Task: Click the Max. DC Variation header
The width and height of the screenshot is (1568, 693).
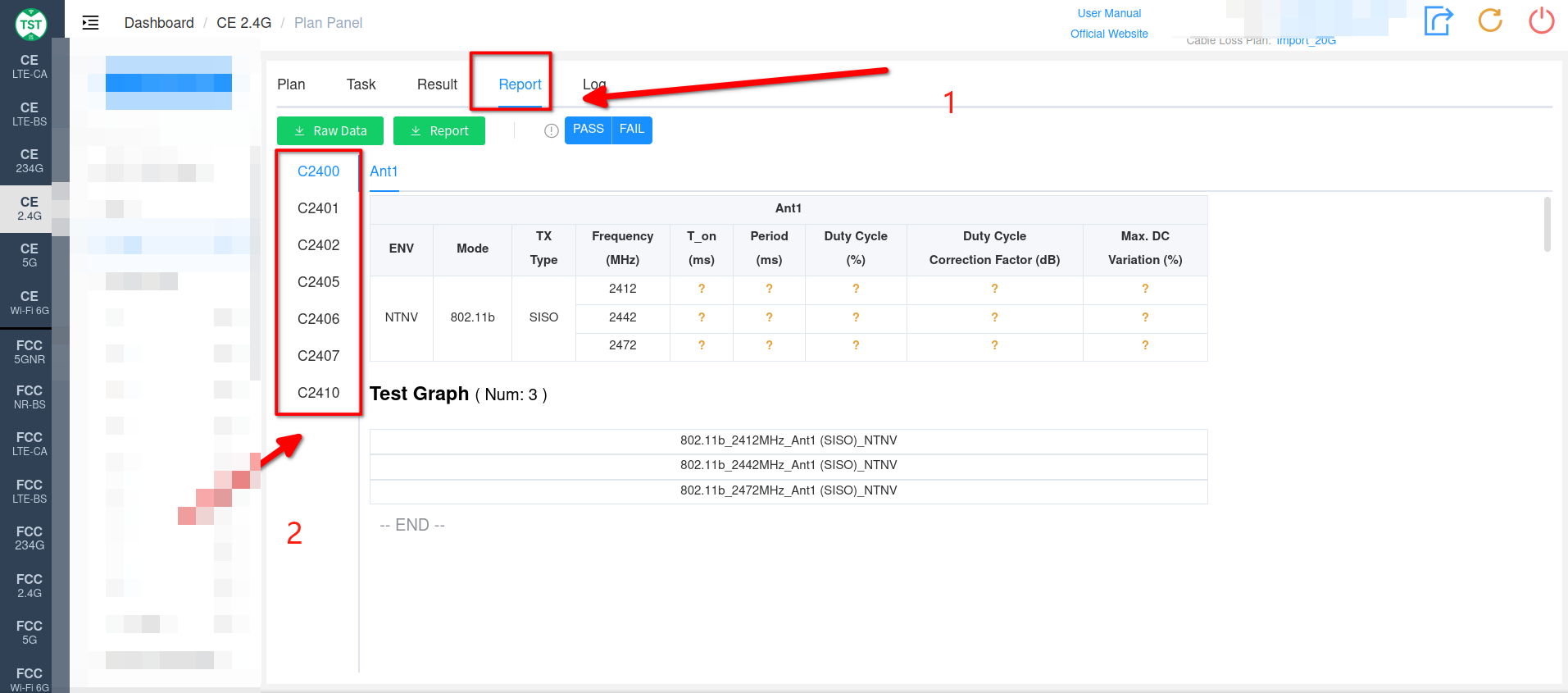Action: click(1145, 248)
